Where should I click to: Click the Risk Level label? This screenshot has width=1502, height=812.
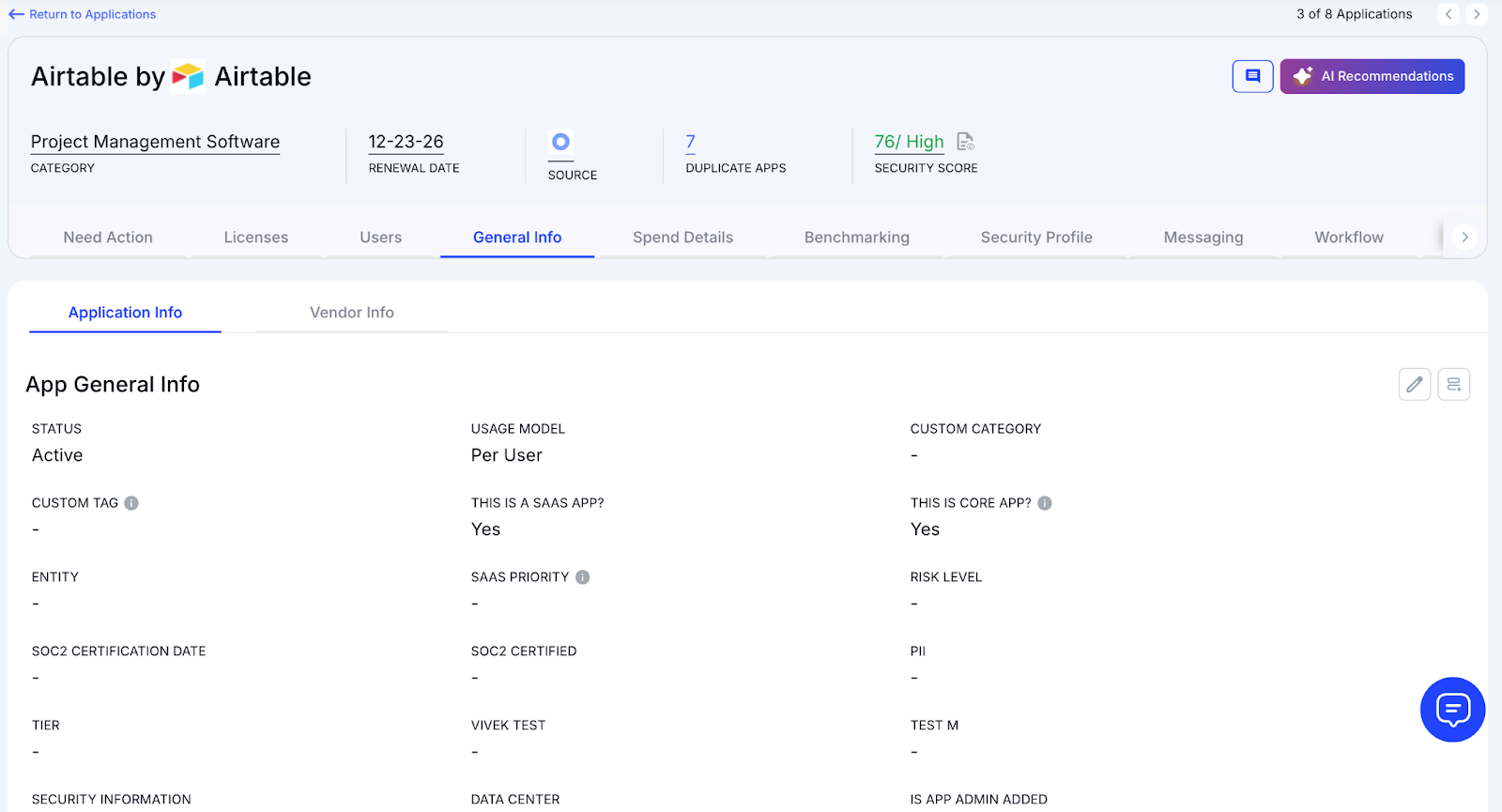click(945, 577)
